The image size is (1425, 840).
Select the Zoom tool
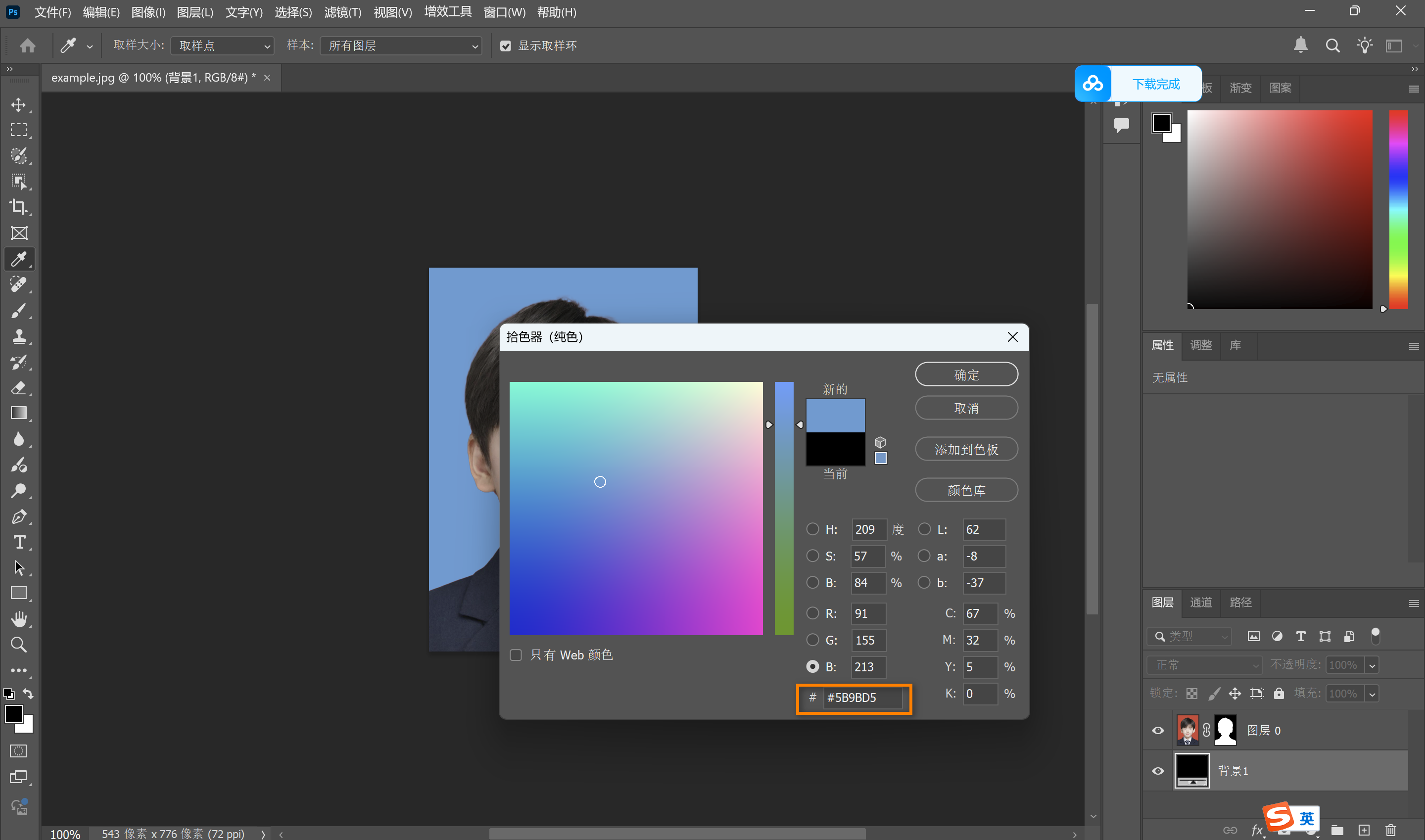click(x=18, y=644)
